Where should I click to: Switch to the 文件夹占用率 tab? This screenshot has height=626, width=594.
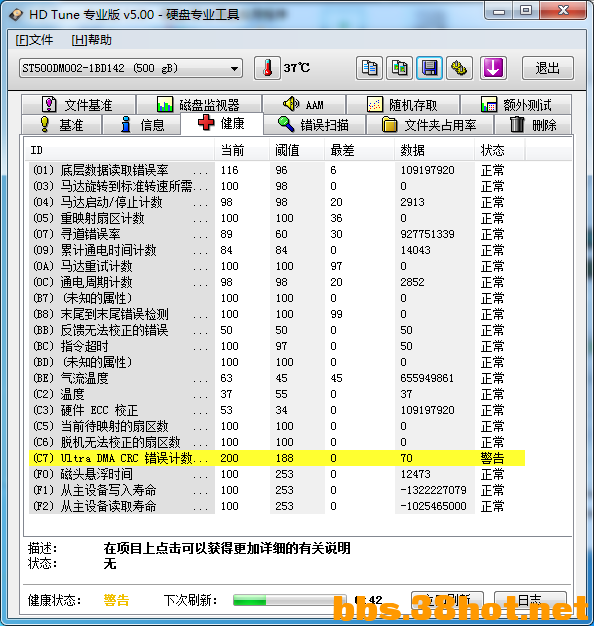pos(430,125)
